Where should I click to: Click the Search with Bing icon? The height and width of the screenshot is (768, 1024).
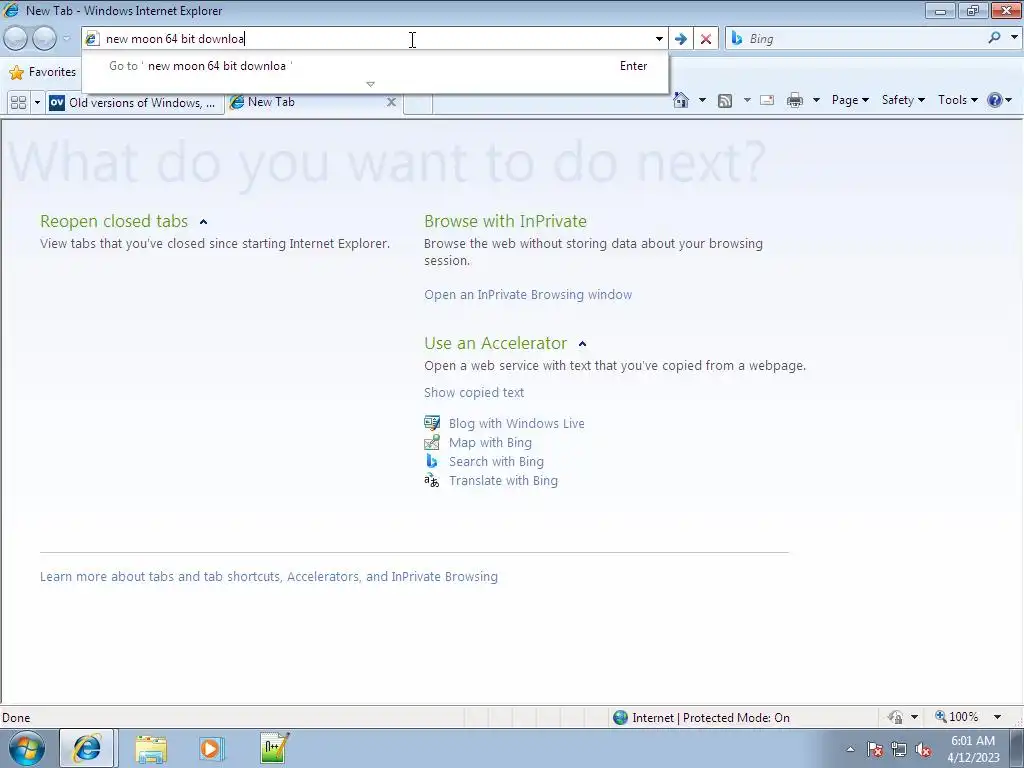tap(432, 461)
